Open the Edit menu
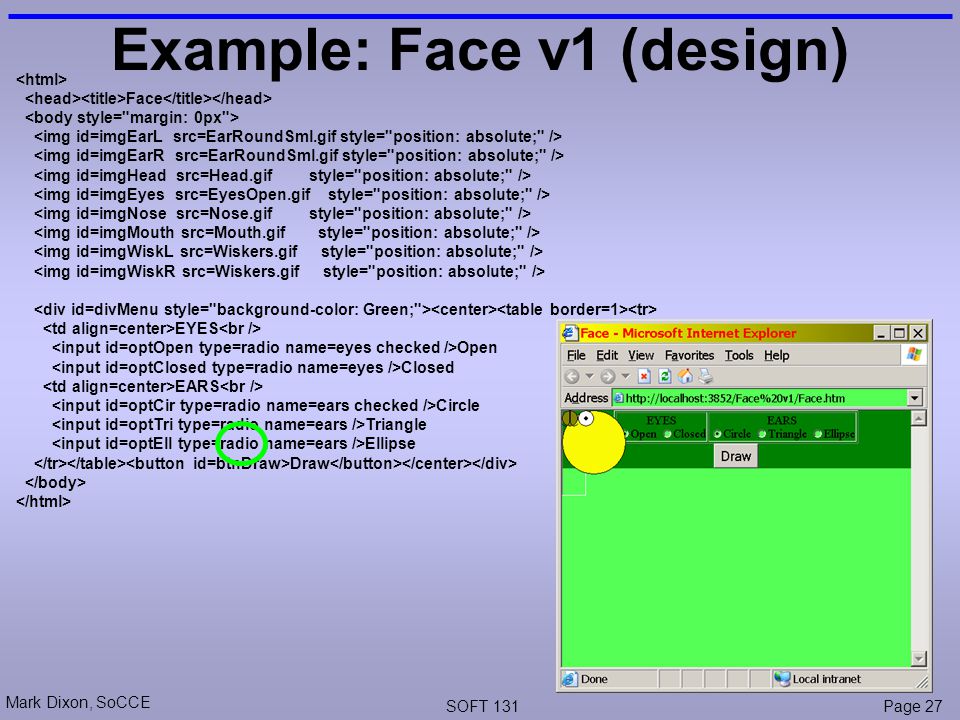960x720 pixels. tap(607, 356)
